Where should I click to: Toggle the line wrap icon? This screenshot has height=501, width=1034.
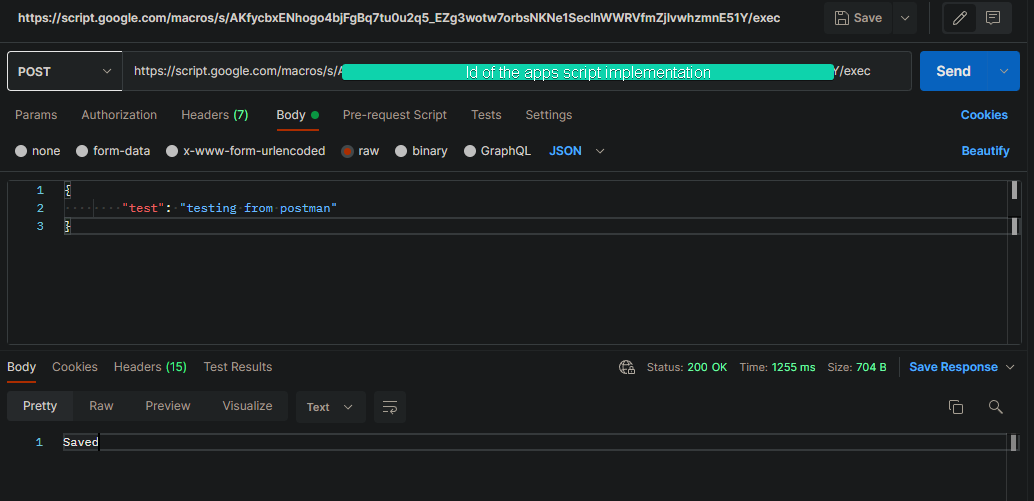390,407
